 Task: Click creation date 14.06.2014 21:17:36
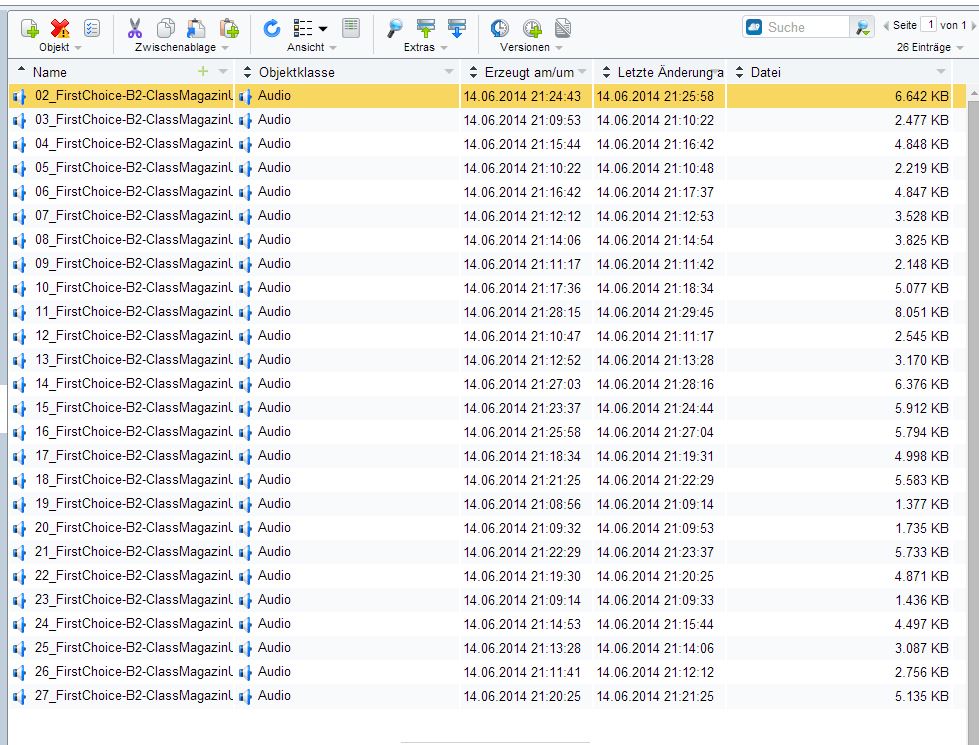(x=522, y=289)
